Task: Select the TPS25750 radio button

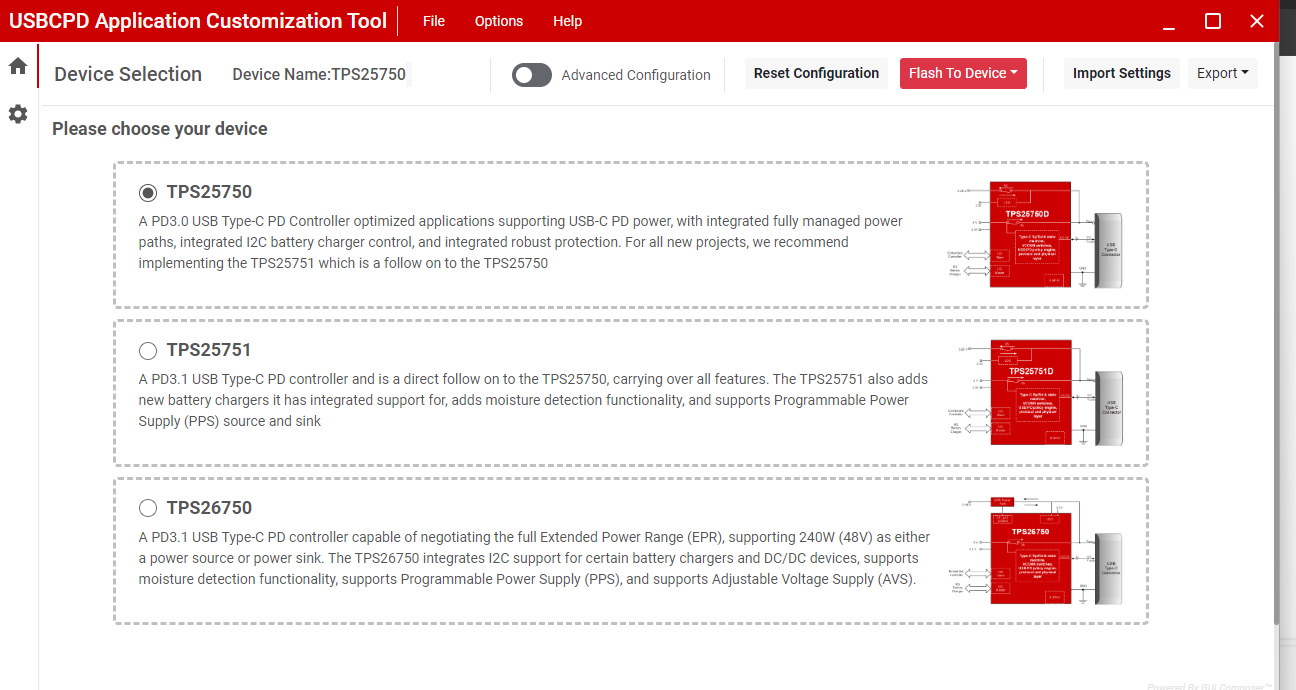Action: click(148, 192)
